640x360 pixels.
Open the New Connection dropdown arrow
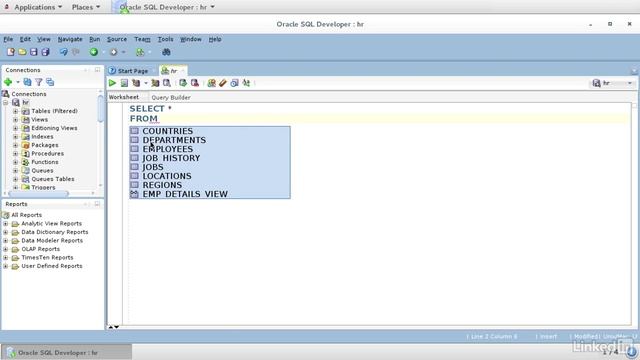[18, 82]
